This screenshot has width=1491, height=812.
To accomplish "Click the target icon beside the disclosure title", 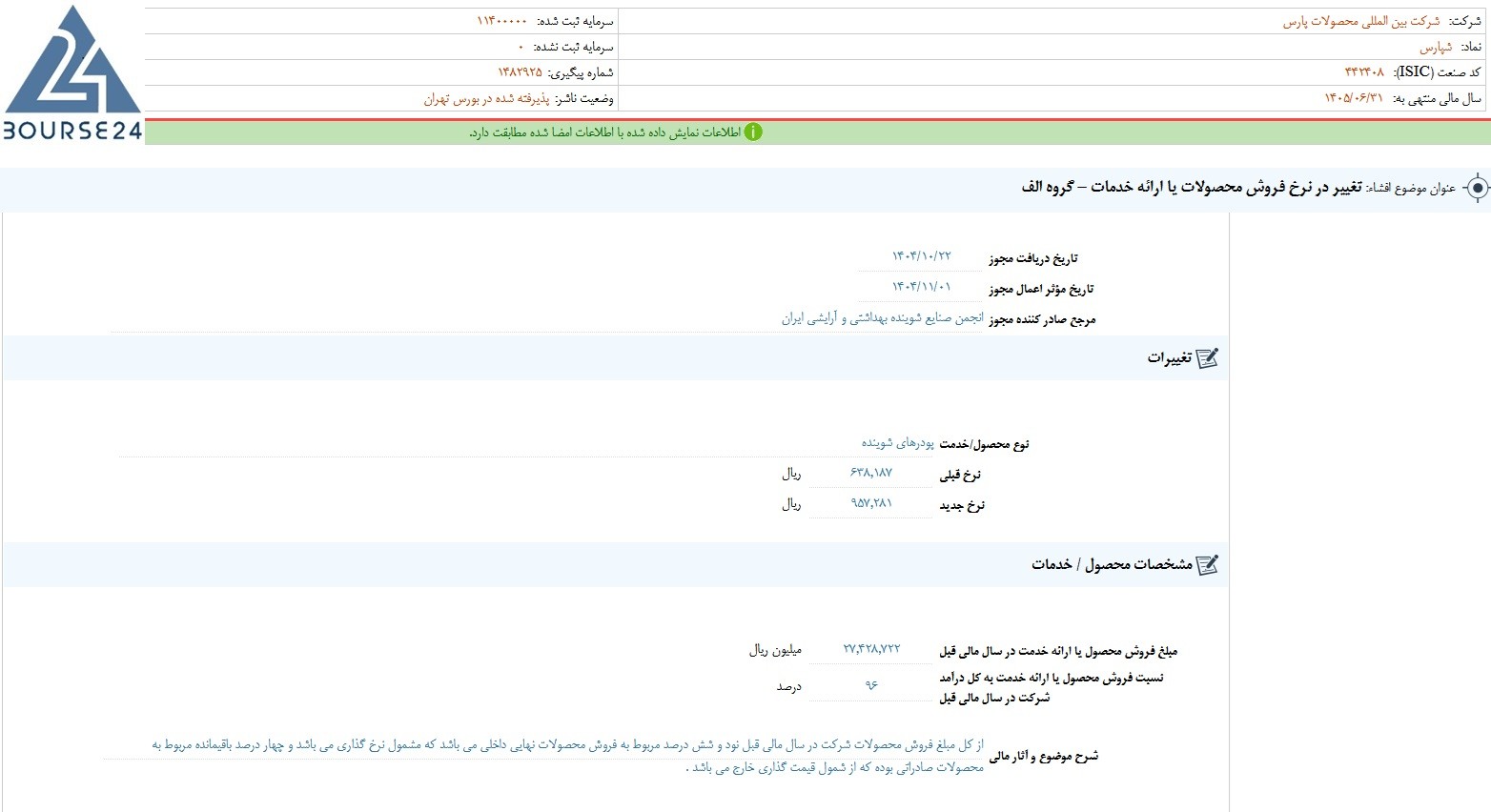I will point(1477,189).
